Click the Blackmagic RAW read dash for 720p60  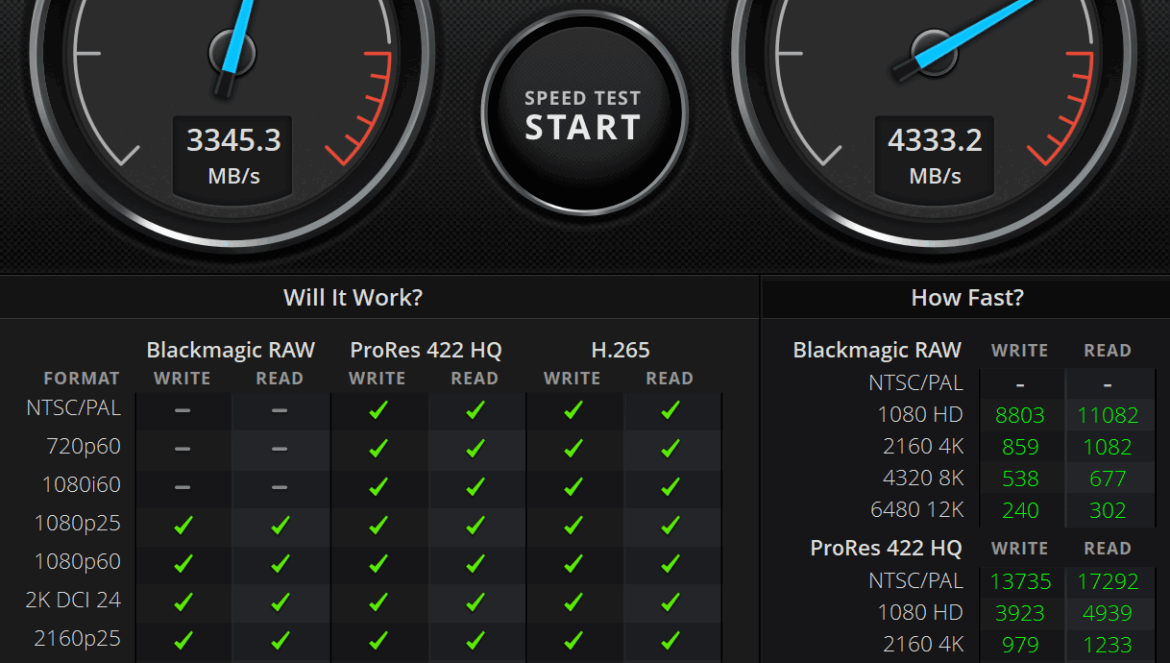click(x=280, y=449)
